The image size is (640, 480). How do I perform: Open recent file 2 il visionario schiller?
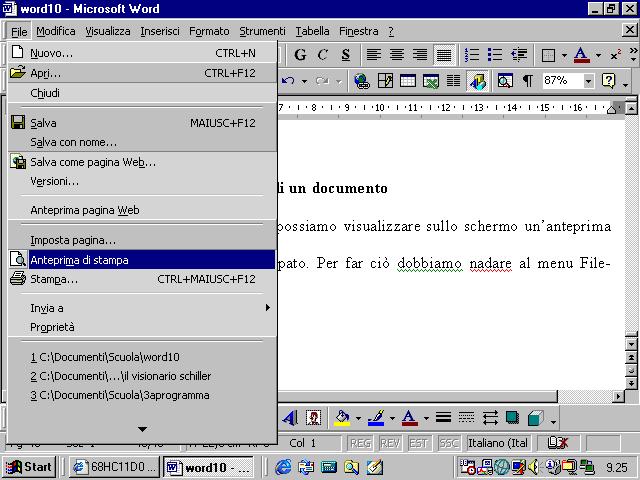(142, 376)
